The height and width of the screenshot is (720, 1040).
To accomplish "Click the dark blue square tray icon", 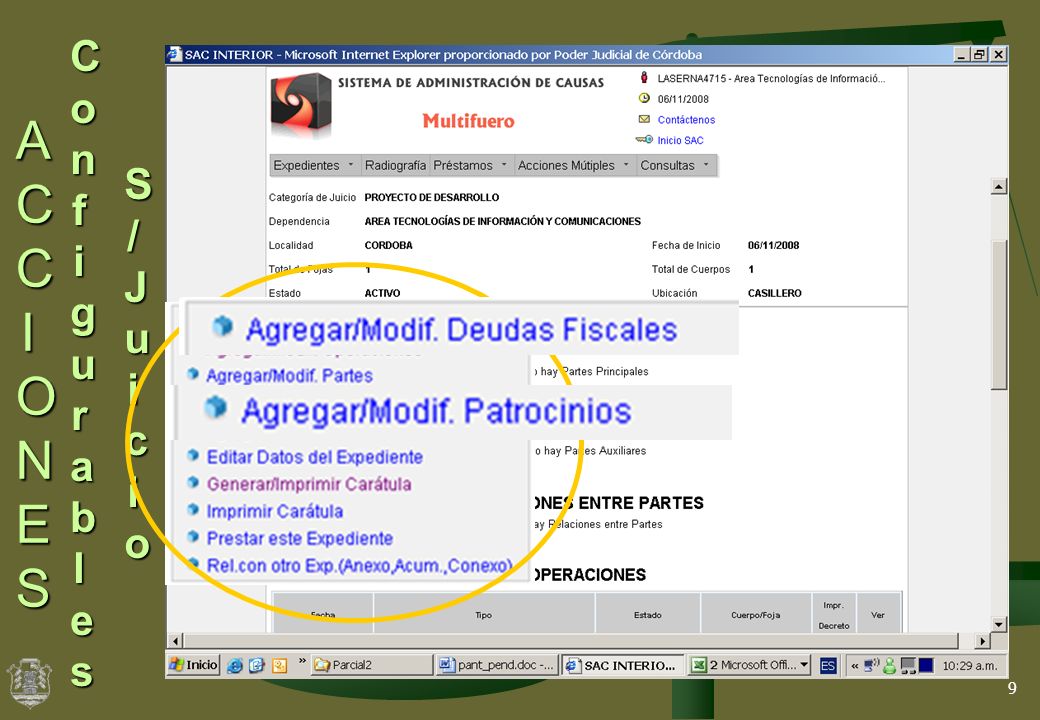I will click(x=926, y=665).
